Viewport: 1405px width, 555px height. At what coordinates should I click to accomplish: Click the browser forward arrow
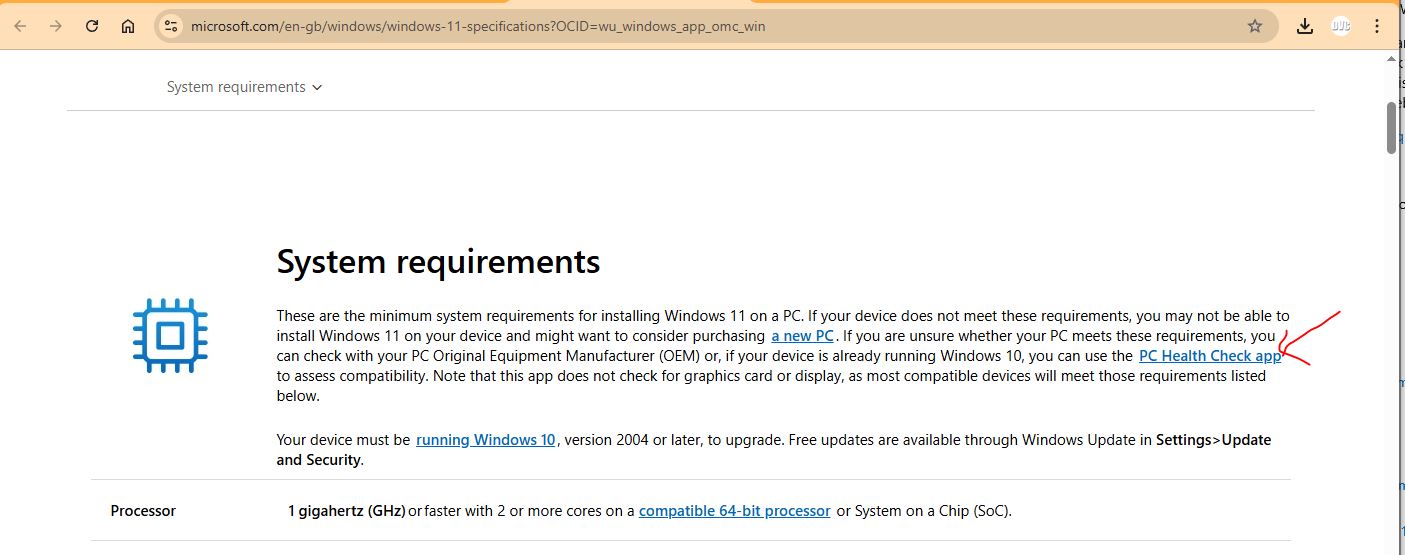(x=55, y=27)
